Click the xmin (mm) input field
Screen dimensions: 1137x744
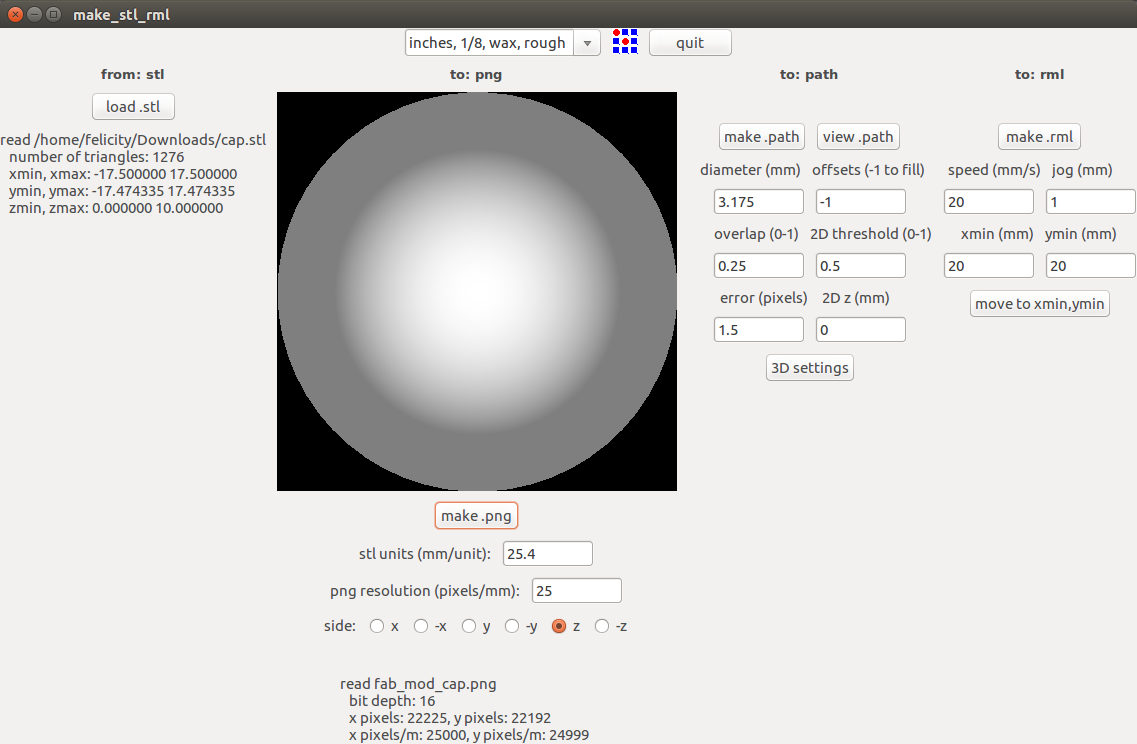988,265
